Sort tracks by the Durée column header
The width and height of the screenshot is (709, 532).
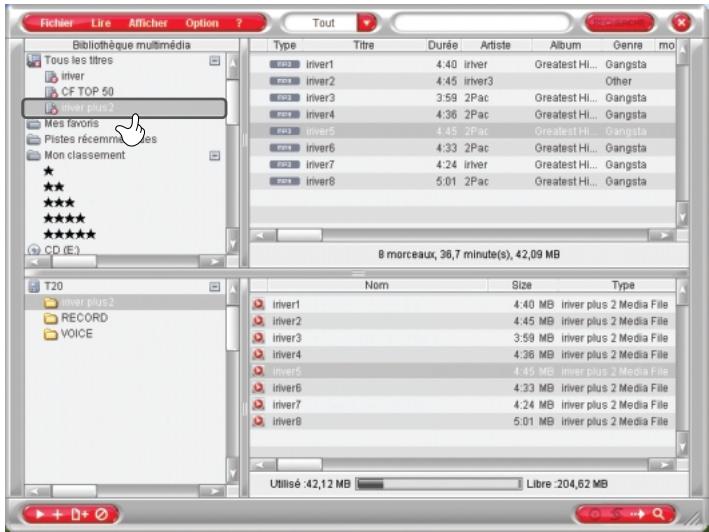(x=442, y=45)
